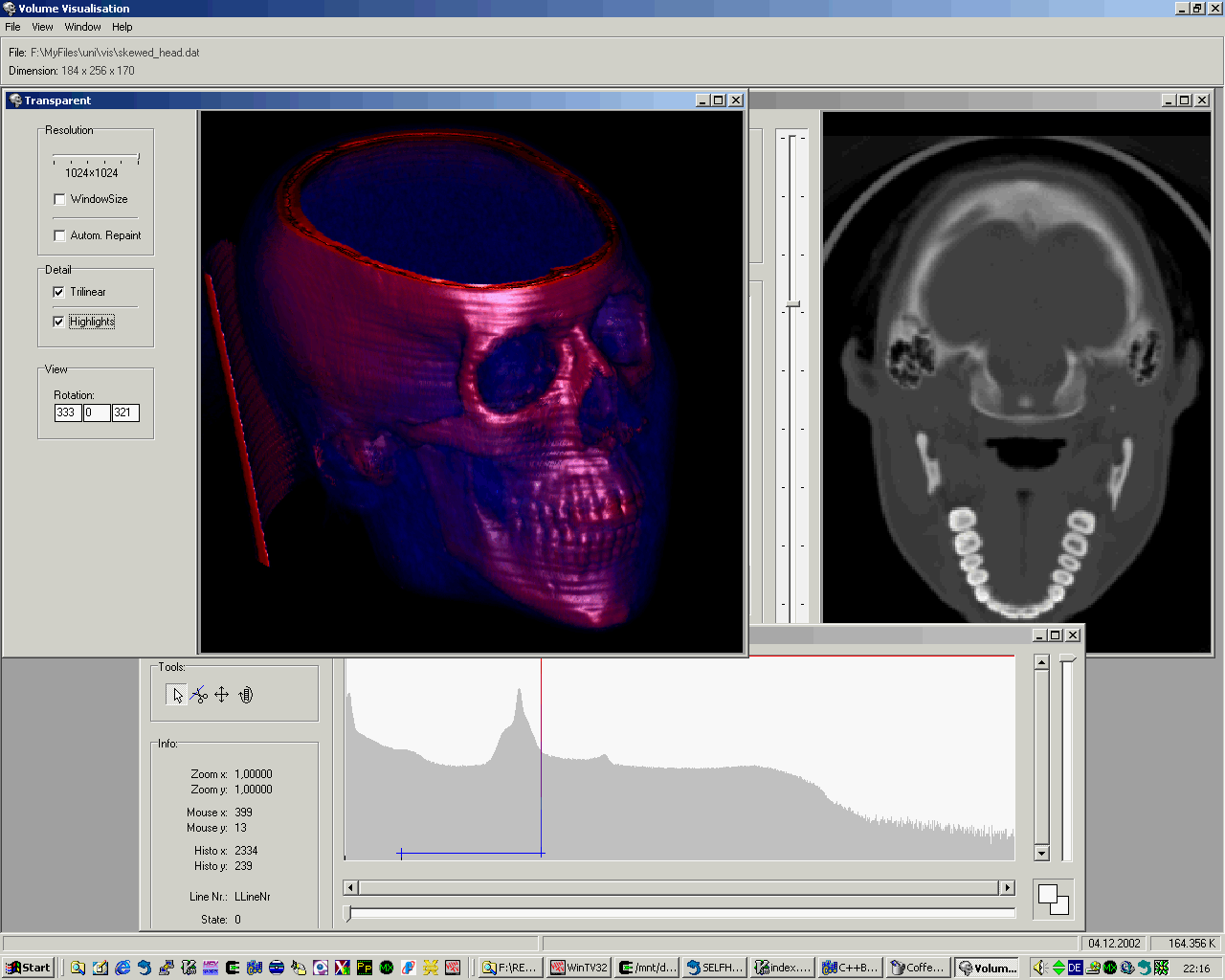
Task: Click the DE language tray indicator
Action: pyautogui.click(x=1076, y=968)
